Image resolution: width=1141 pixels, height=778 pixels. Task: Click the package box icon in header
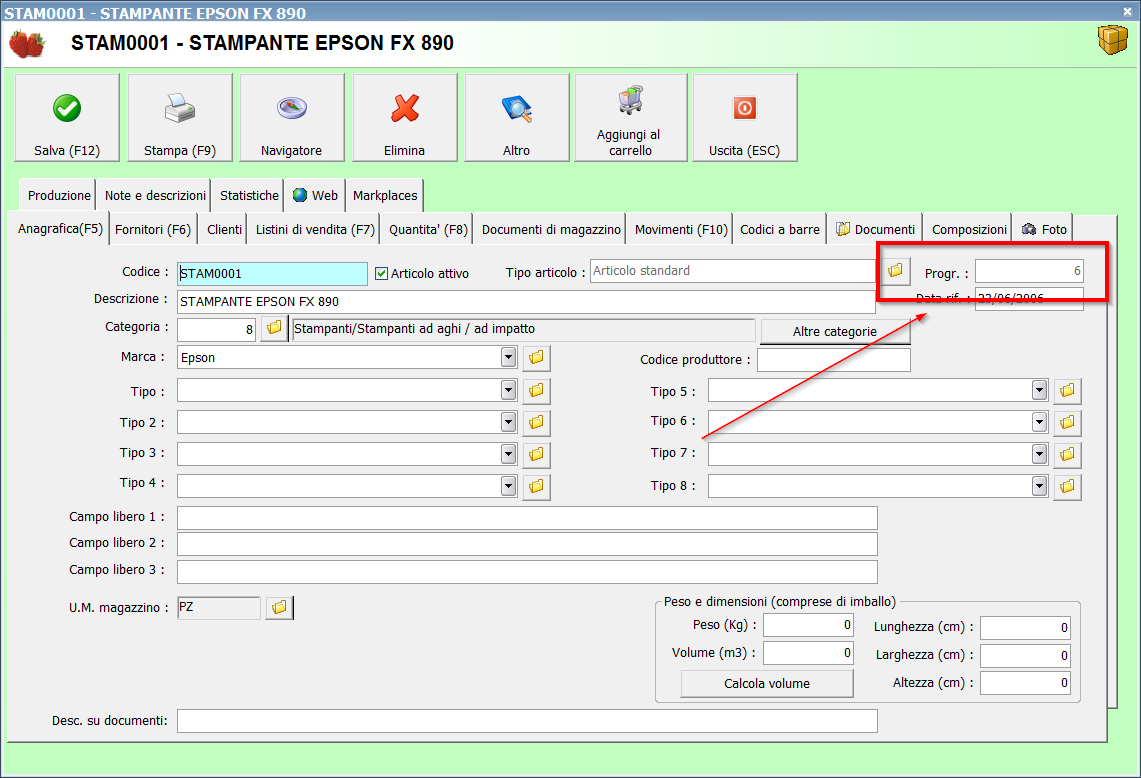(1113, 39)
